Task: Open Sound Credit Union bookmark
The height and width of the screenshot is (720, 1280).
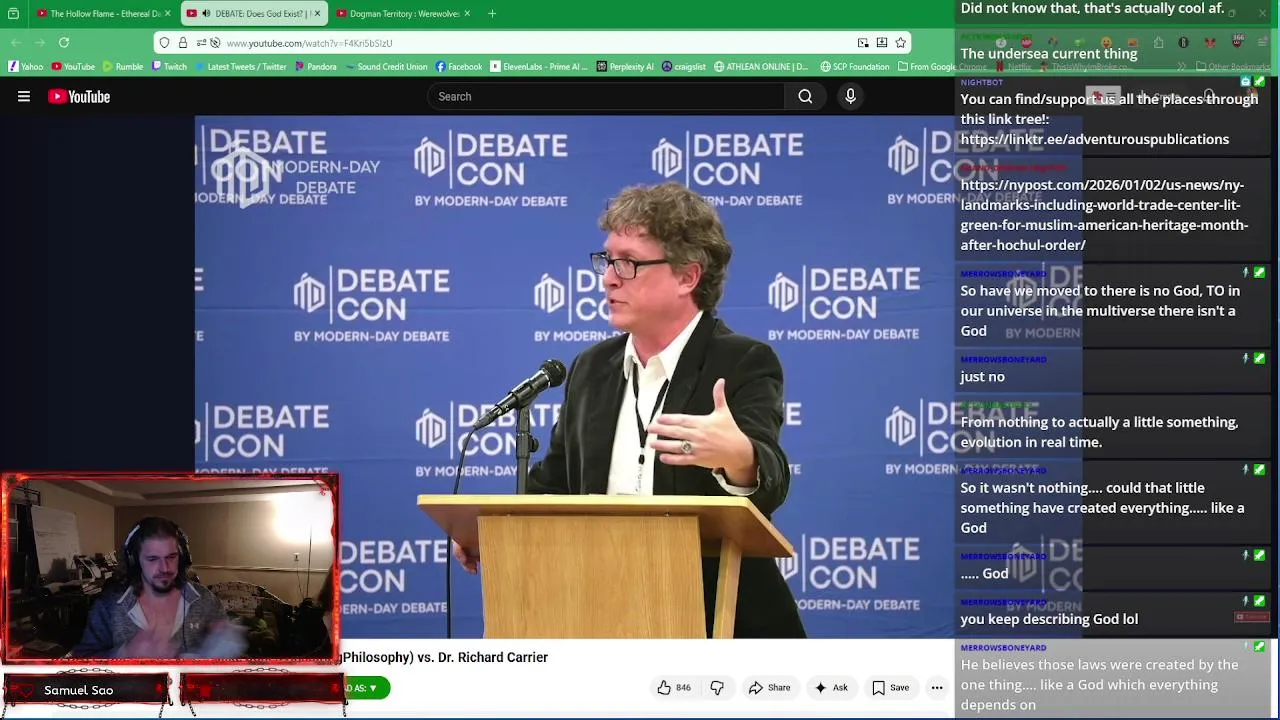Action: pos(385,67)
